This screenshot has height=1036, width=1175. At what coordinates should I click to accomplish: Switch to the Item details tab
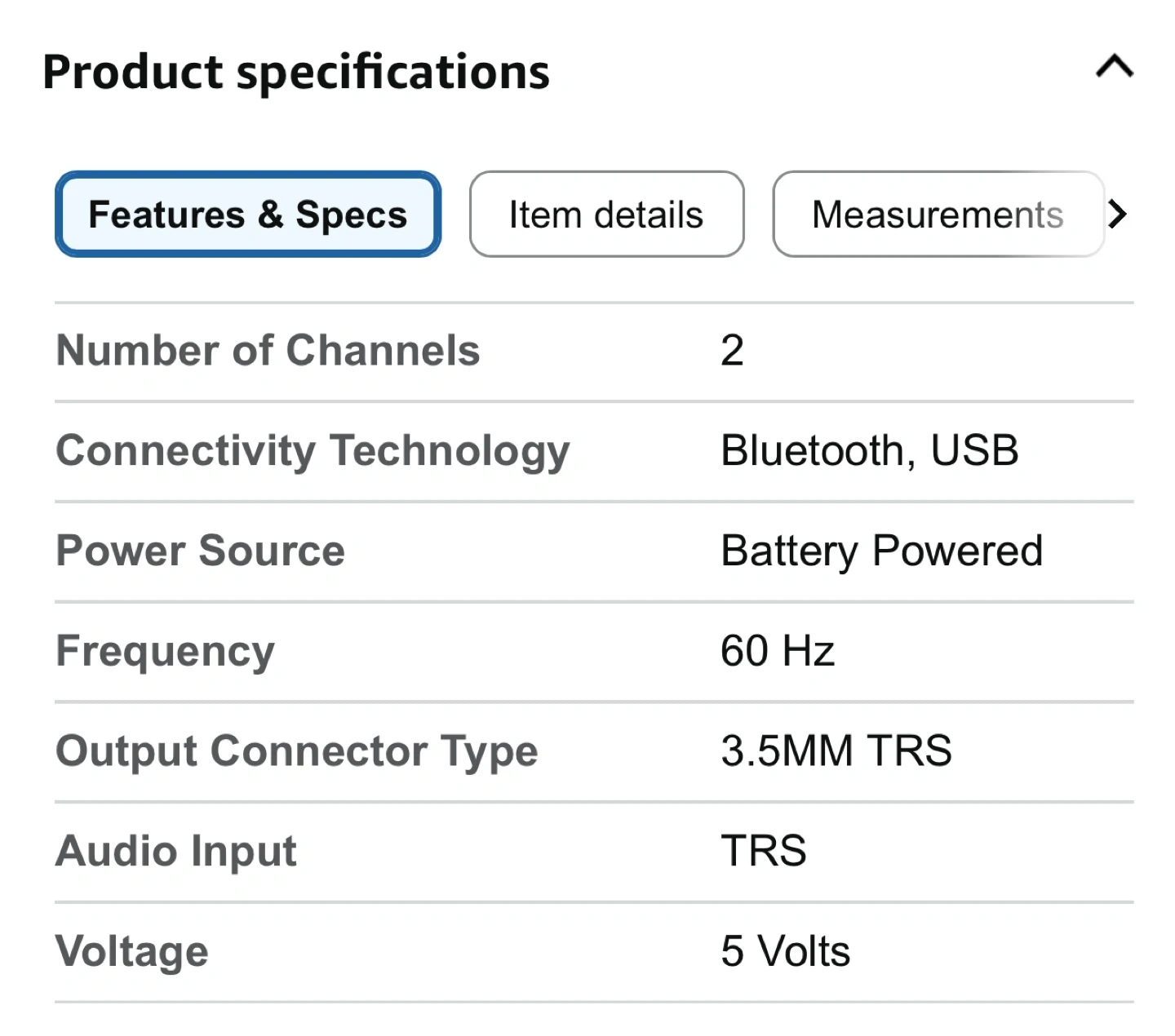coord(606,215)
